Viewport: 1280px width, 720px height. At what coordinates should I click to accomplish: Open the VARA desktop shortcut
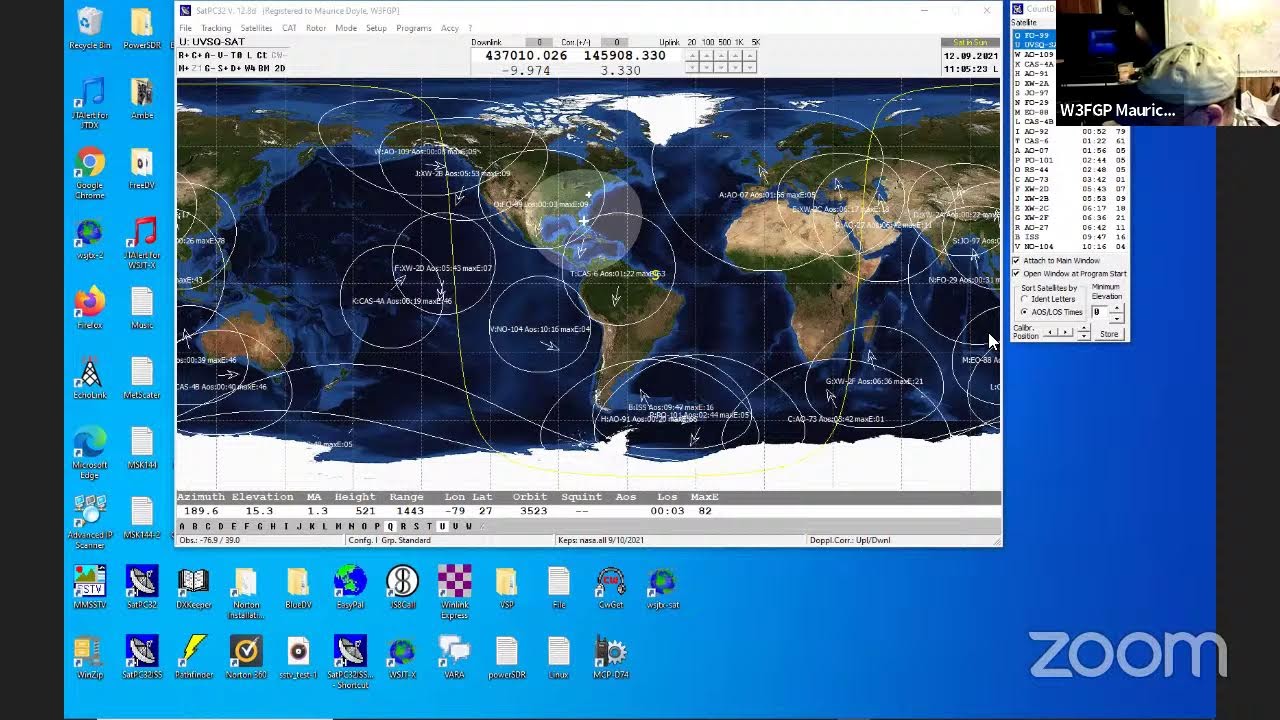click(x=454, y=657)
